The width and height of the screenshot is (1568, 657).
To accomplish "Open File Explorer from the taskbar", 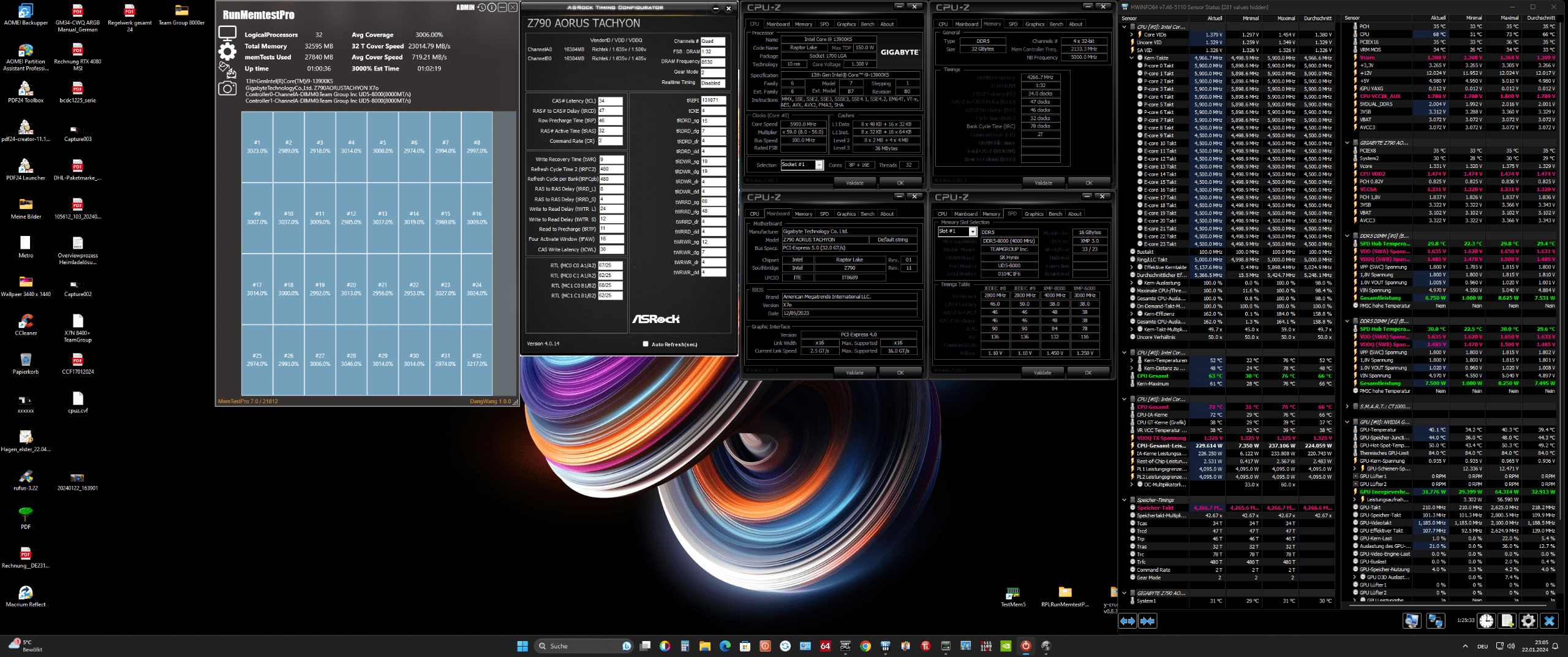I will coord(705,646).
